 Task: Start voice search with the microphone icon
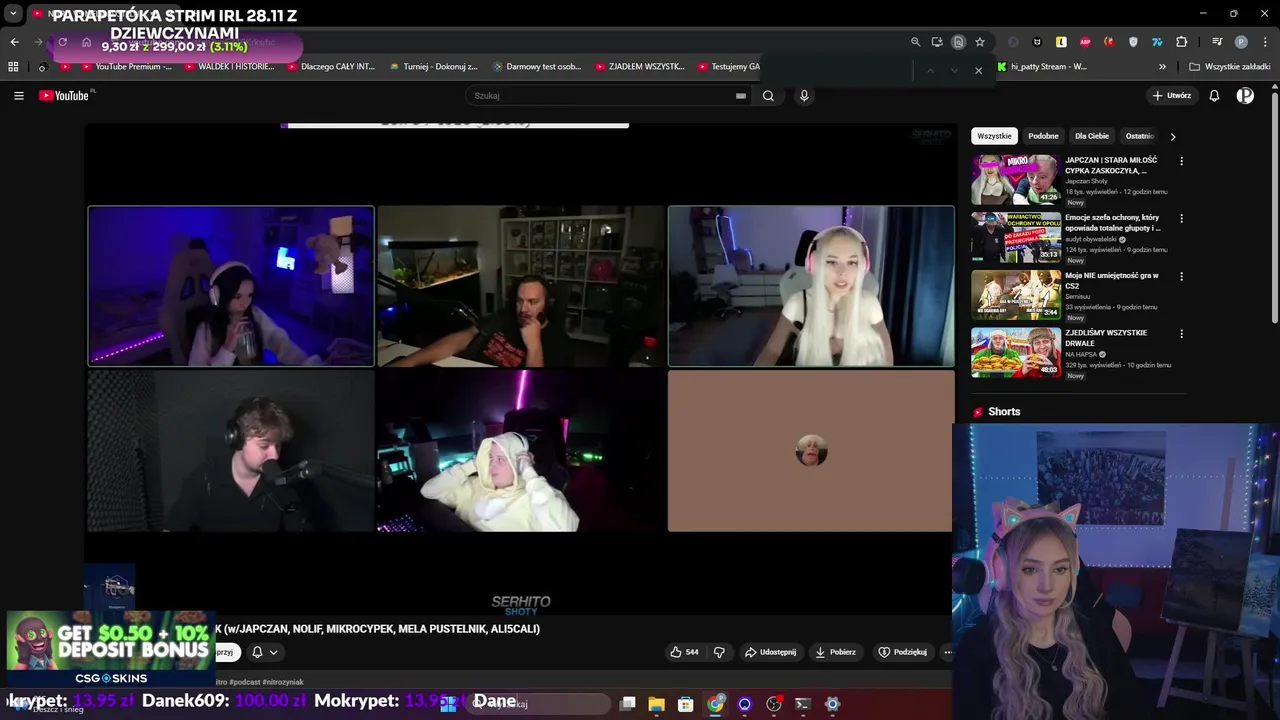pyautogui.click(x=804, y=96)
